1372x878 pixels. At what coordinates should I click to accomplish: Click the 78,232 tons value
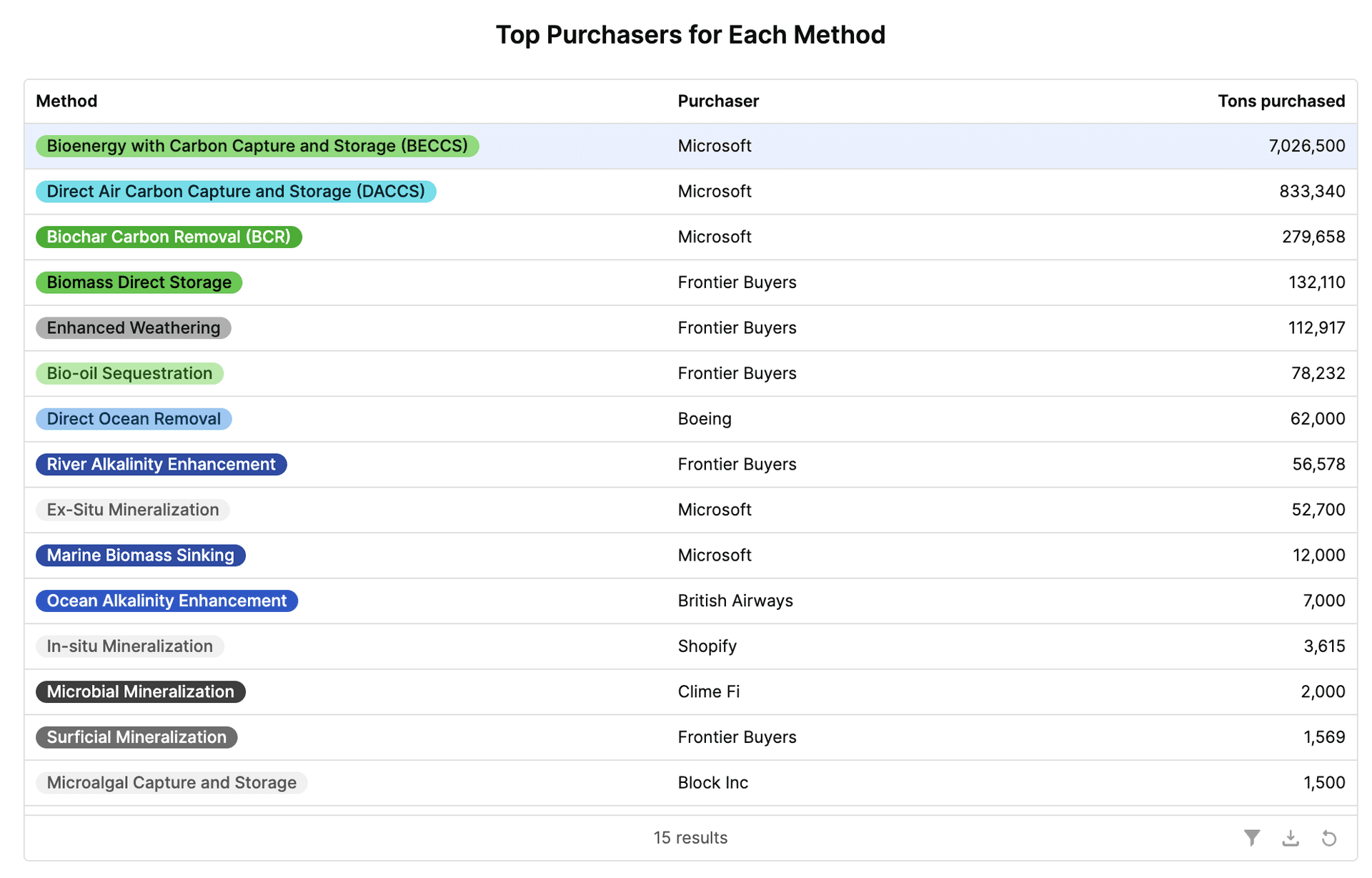click(1318, 373)
